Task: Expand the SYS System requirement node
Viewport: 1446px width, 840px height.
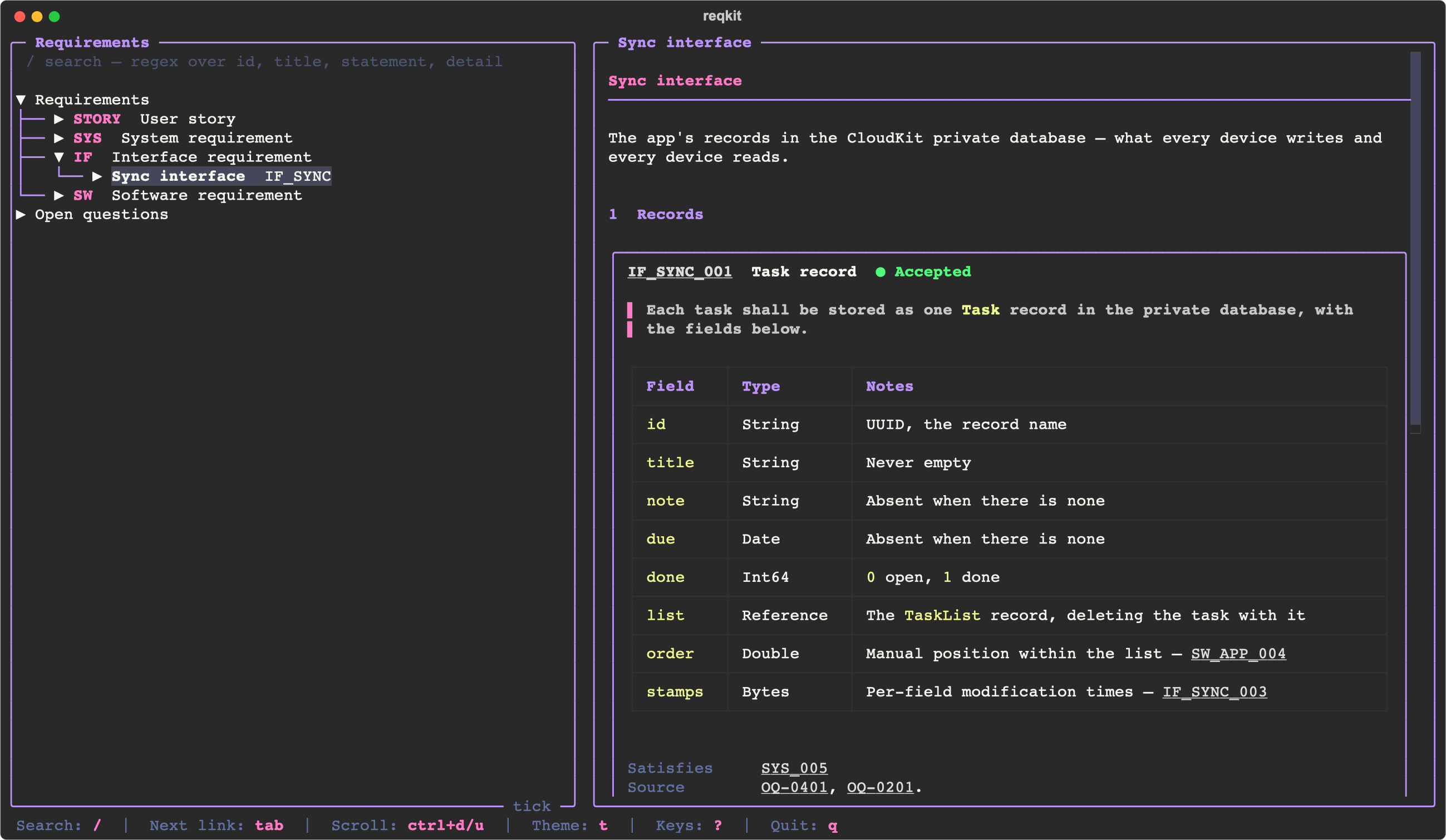Action: pos(58,138)
